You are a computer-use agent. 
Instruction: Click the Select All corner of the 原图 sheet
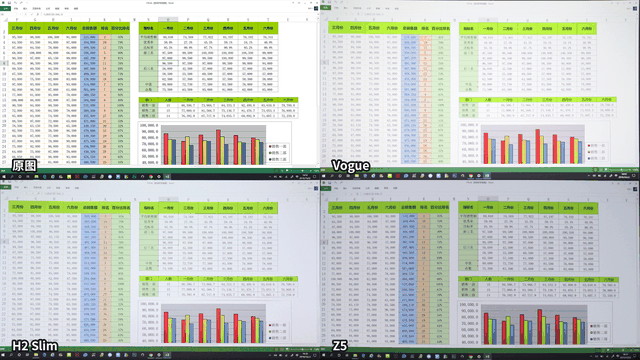click(6, 20)
